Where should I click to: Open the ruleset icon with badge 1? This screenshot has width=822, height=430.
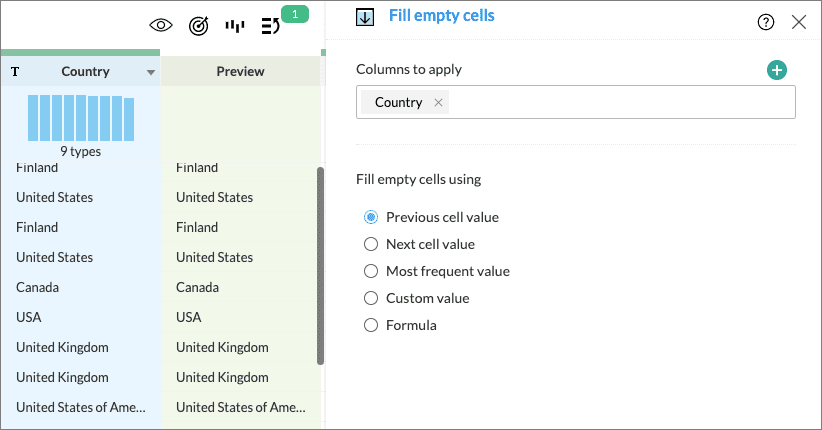271,25
